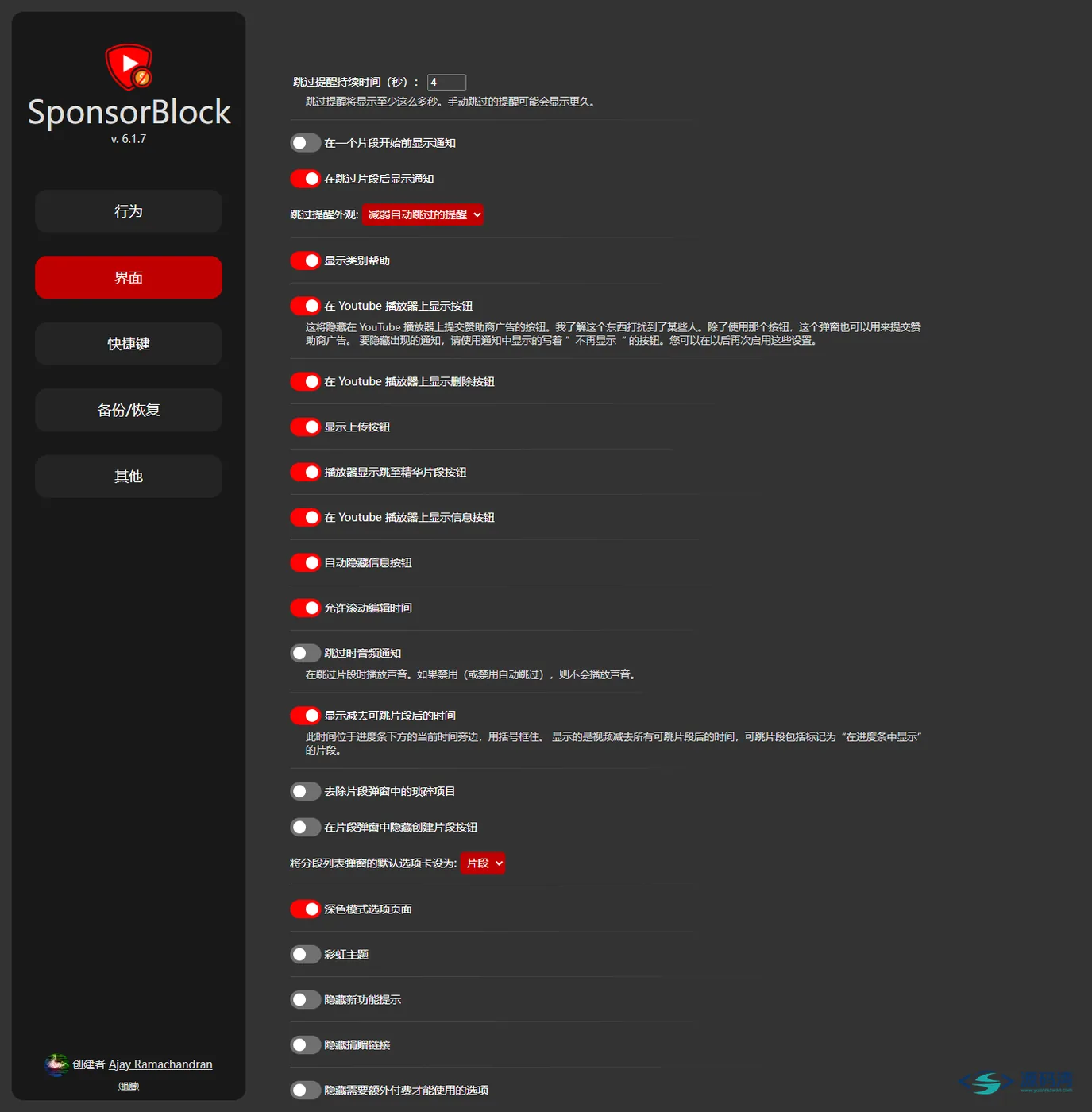Disable 在跳过片段后显示通知 toggle
Image resolution: width=1092 pixels, height=1112 pixels.
[x=305, y=179]
